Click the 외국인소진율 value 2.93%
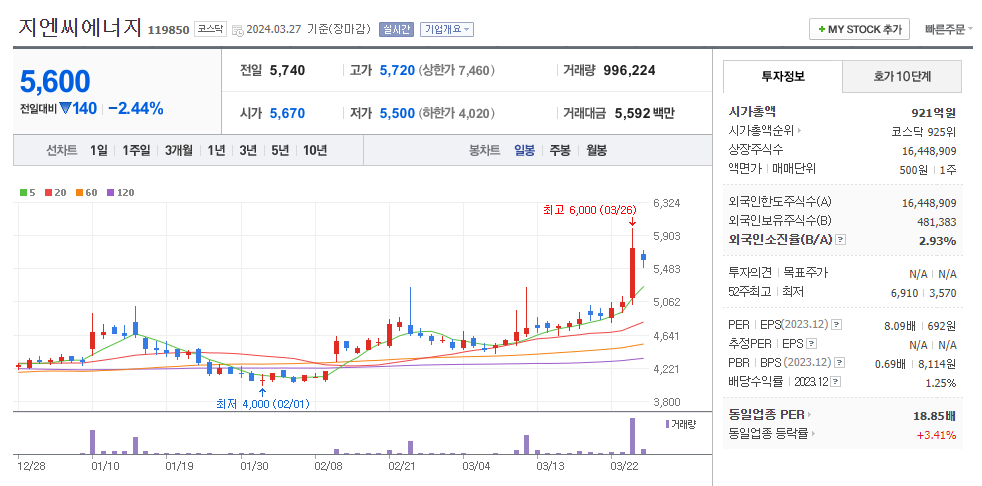 point(938,240)
